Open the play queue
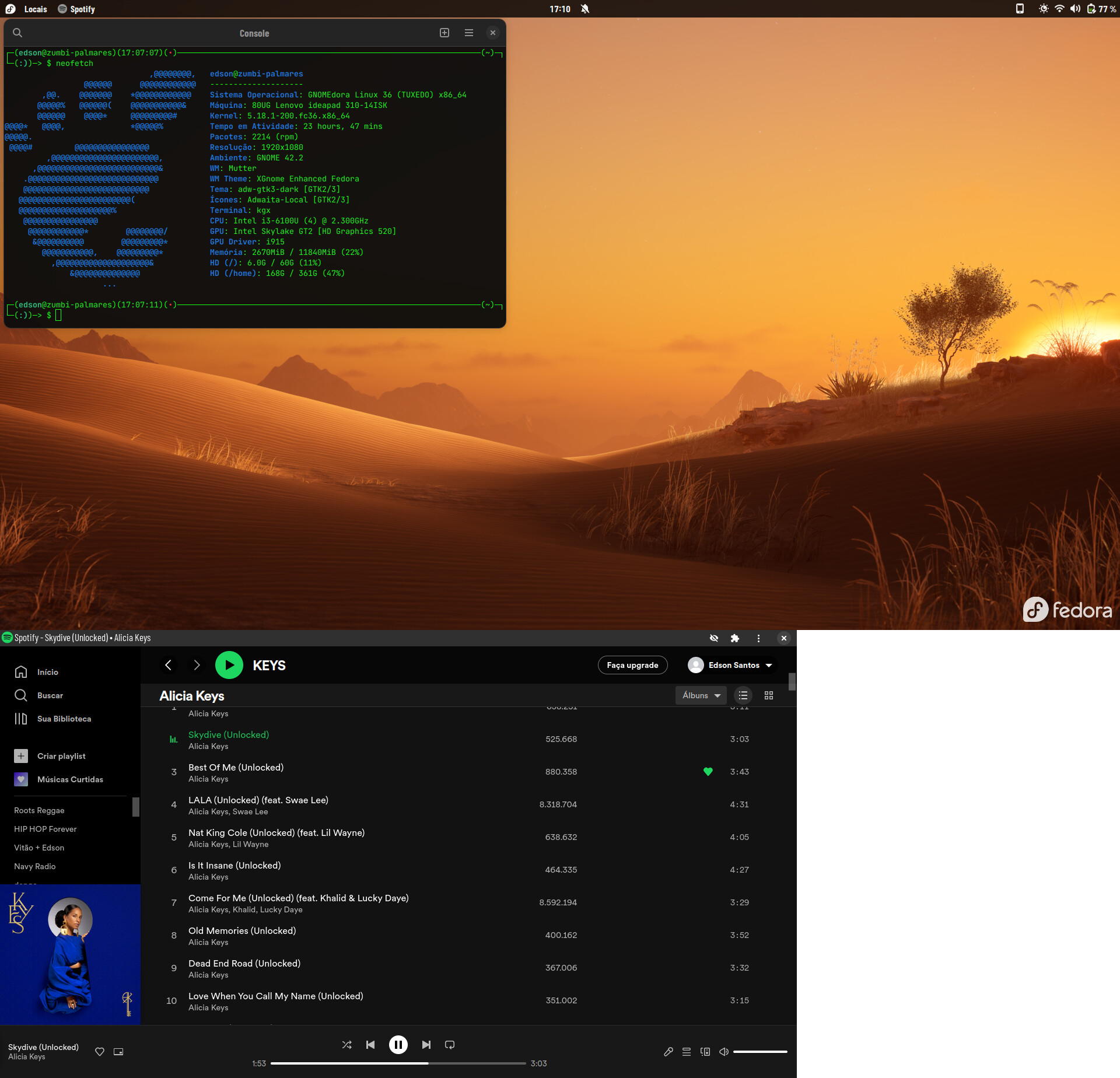 point(687,1051)
